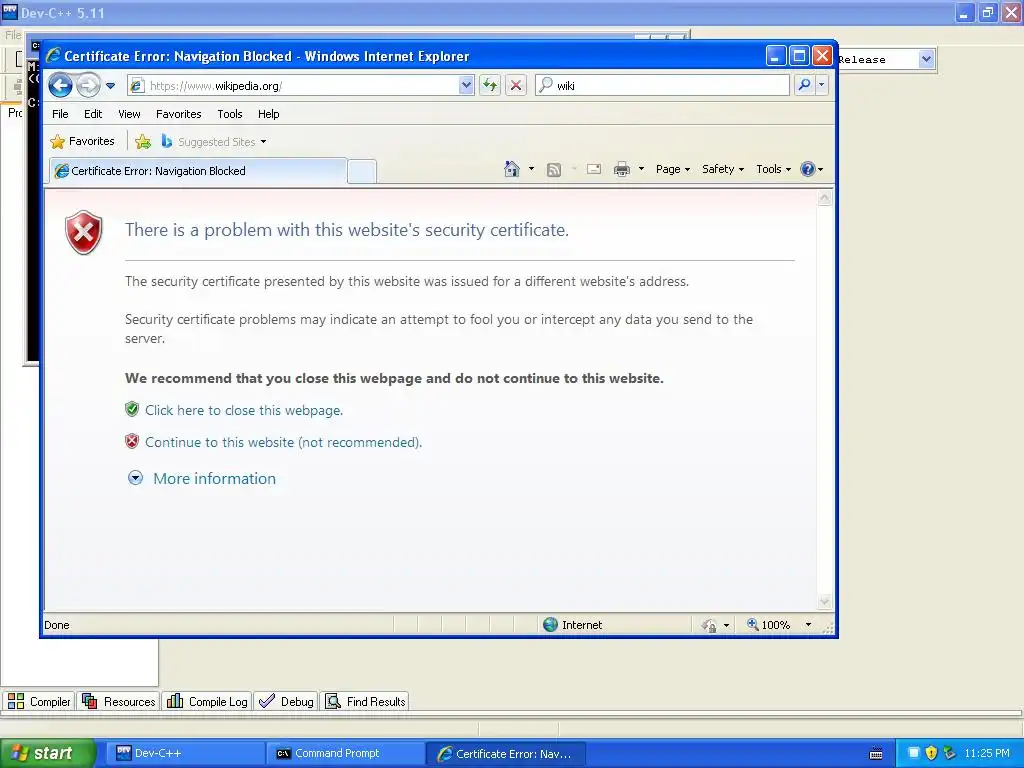Continue to this website (not recommended) link

pyautogui.click(x=283, y=442)
